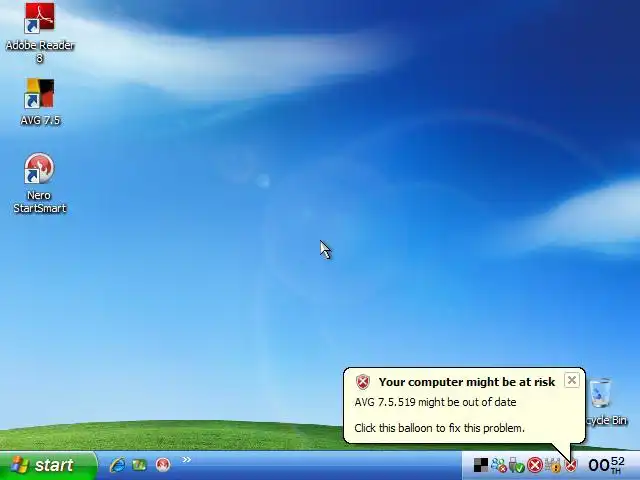Click 'AVG 7.5.519 might be out of date'
The image size is (640, 480).
click(x=435, y=402)
